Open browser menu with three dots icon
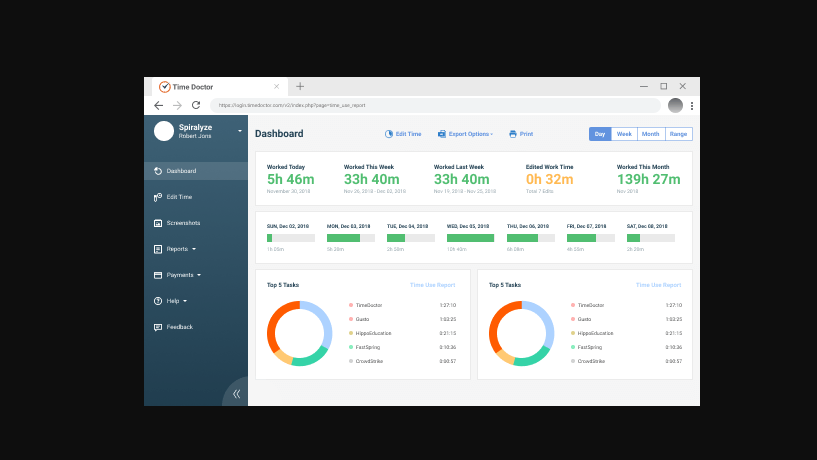This screenshot has height=460, width=817. point(691,106)
